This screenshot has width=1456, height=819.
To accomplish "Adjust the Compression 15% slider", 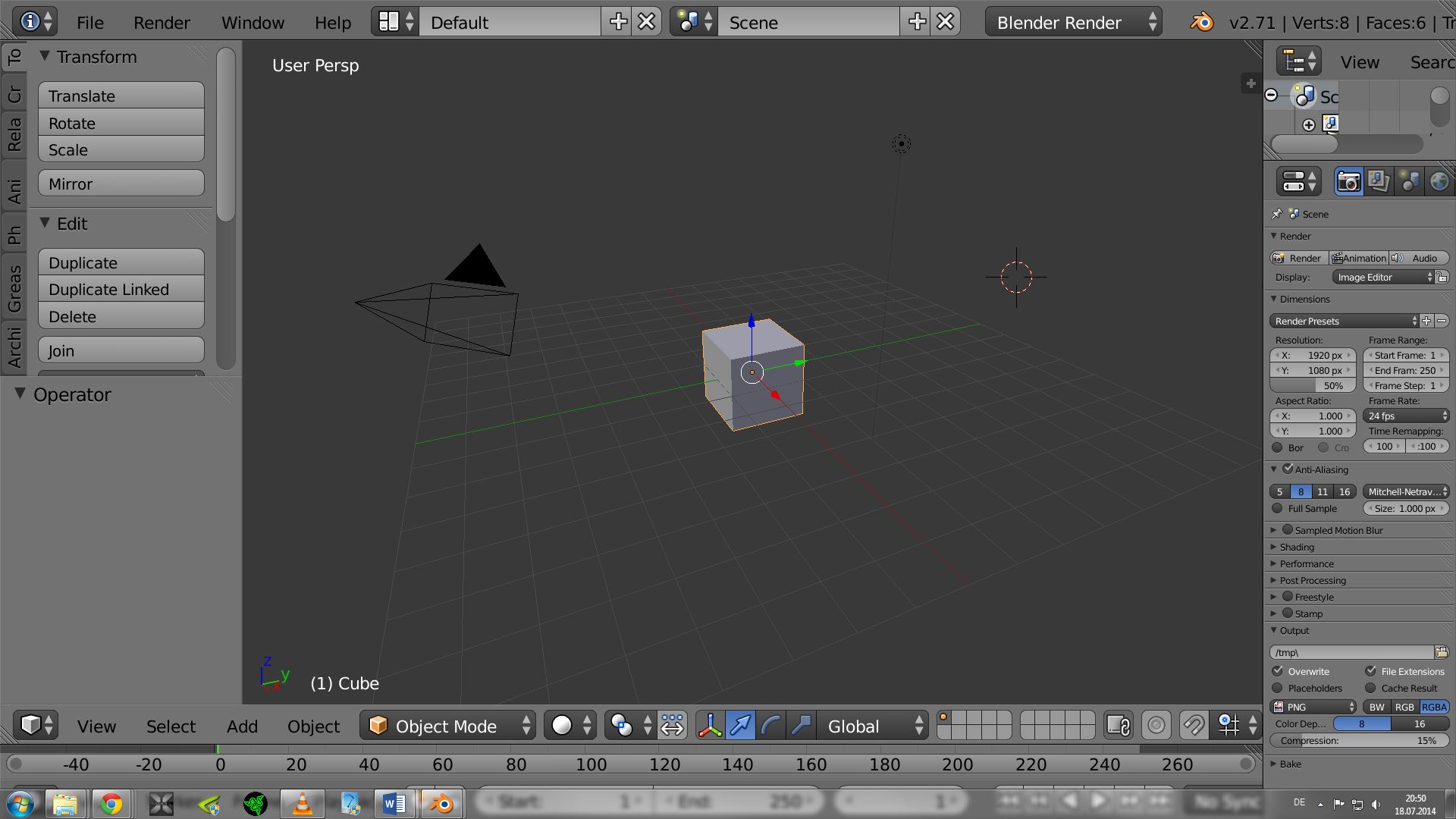I will (1359, 741).
